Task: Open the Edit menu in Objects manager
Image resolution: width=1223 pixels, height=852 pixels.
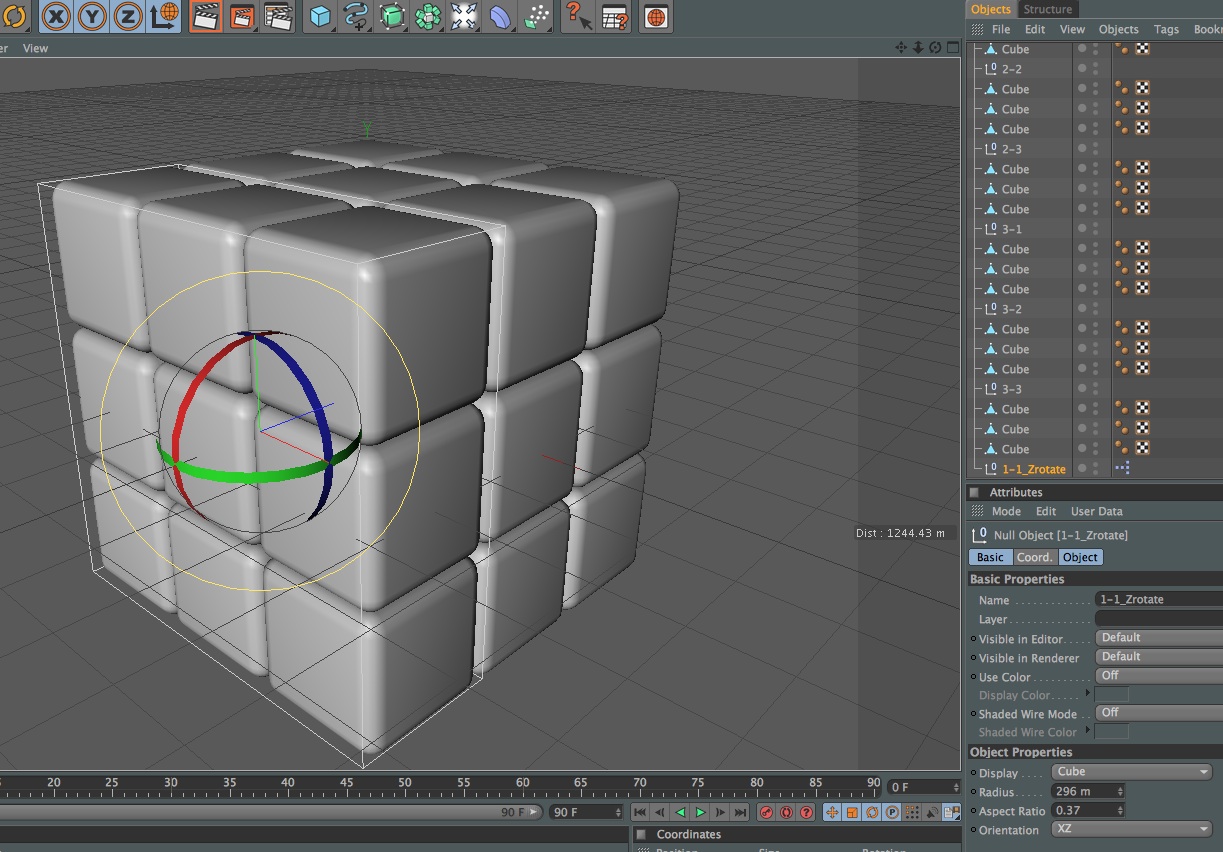Action: pos(1035,29)
